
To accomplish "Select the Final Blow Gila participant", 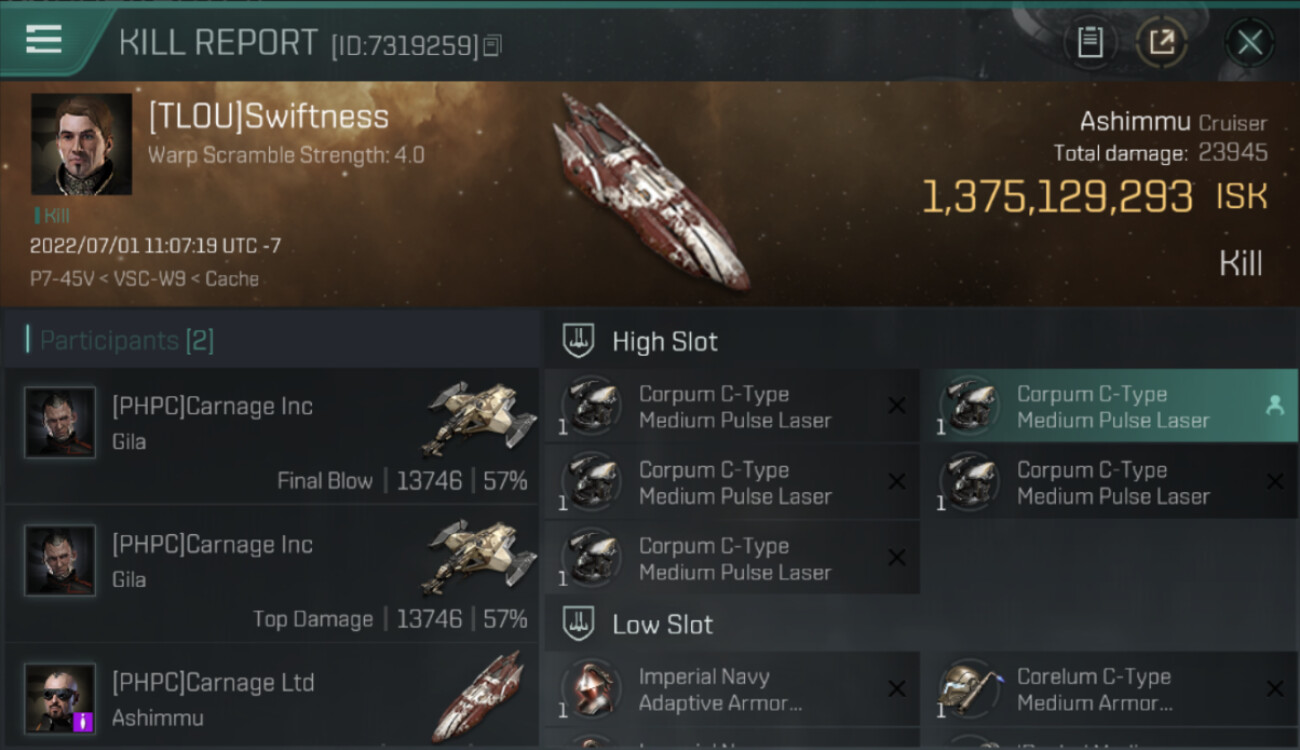I will click(270, 436).
